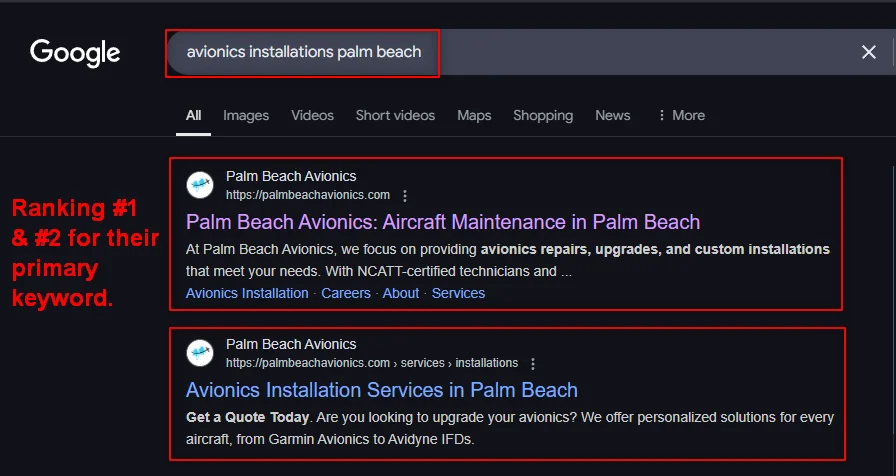The image size is (896, 476).
Task: Open the Short videos tab
Action: [395, 115]
